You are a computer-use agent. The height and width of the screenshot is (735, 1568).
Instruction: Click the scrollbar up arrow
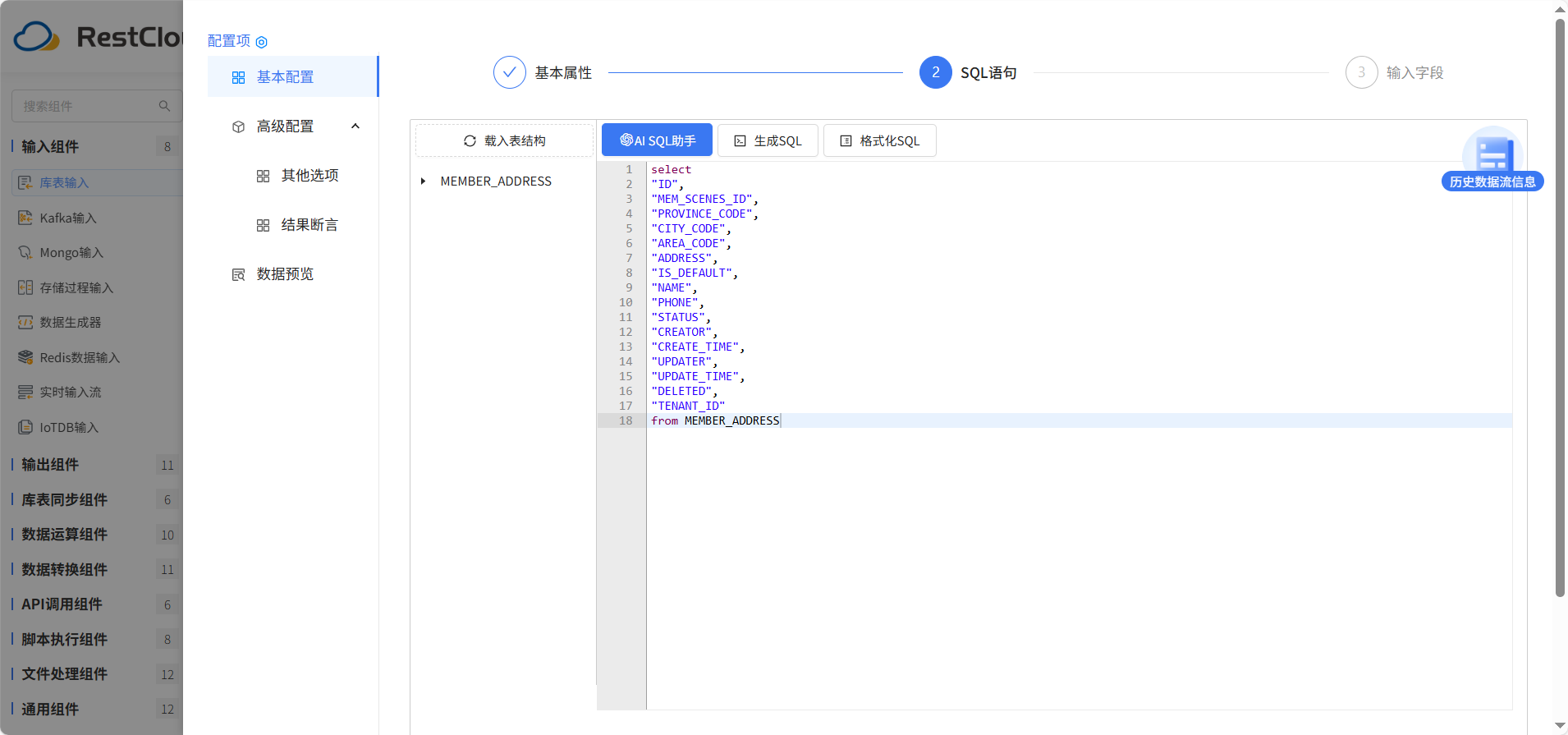pyautogui.click(x=1560, y=8)
